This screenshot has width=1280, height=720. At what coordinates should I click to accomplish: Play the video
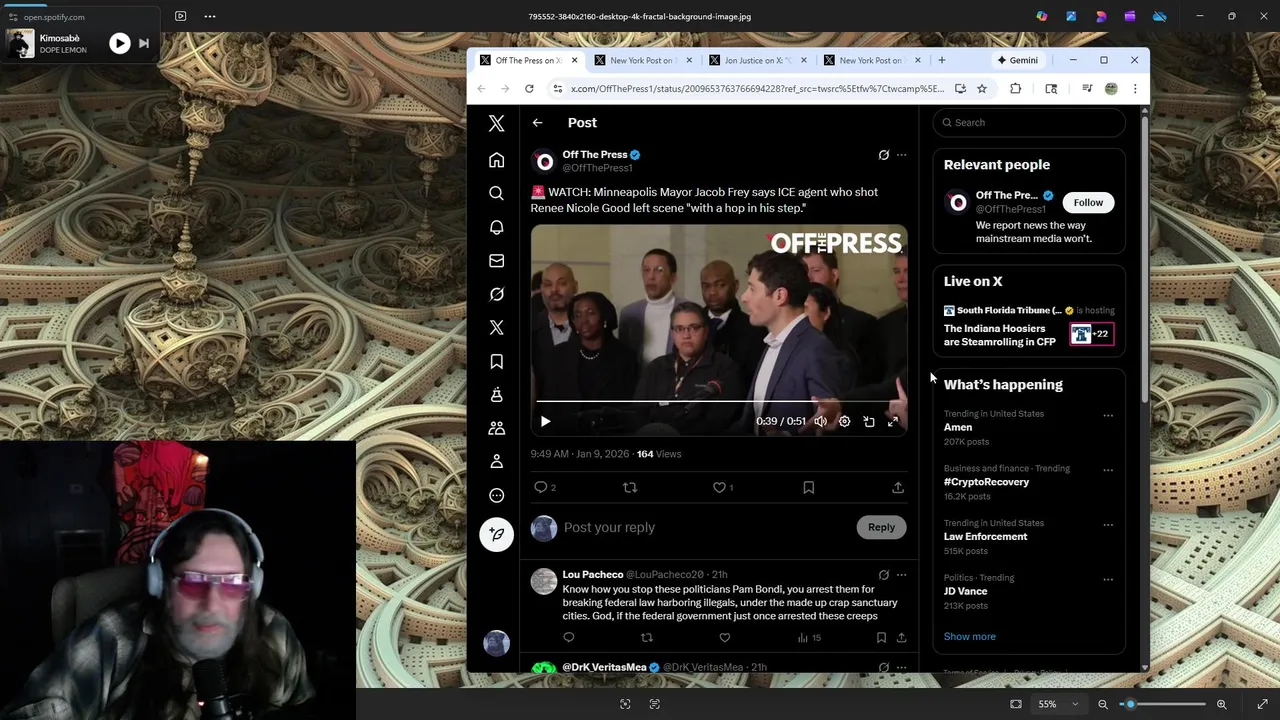[x=545, y=422]
